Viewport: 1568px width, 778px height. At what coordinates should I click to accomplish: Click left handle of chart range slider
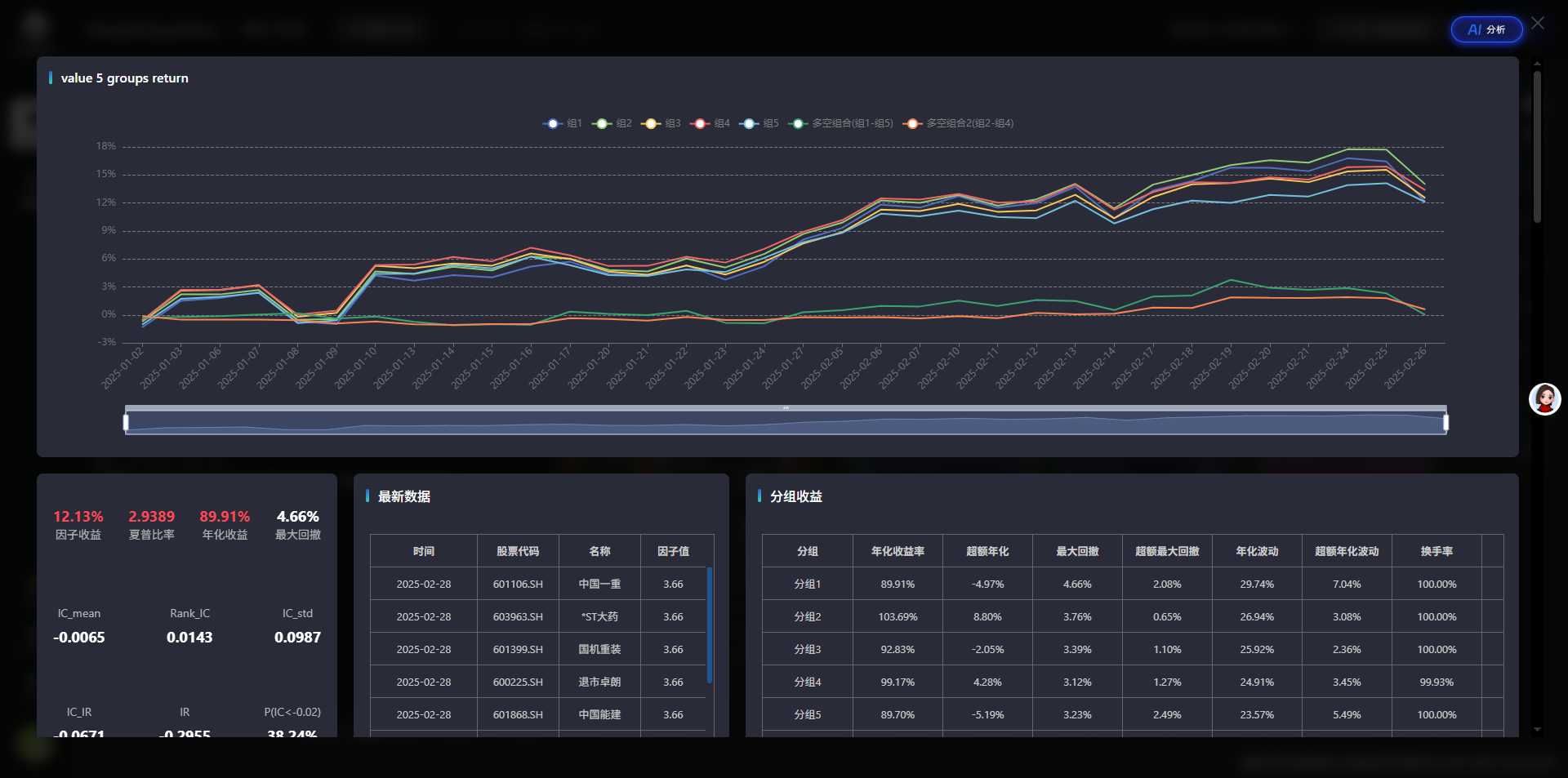click(x=126, y=422)
